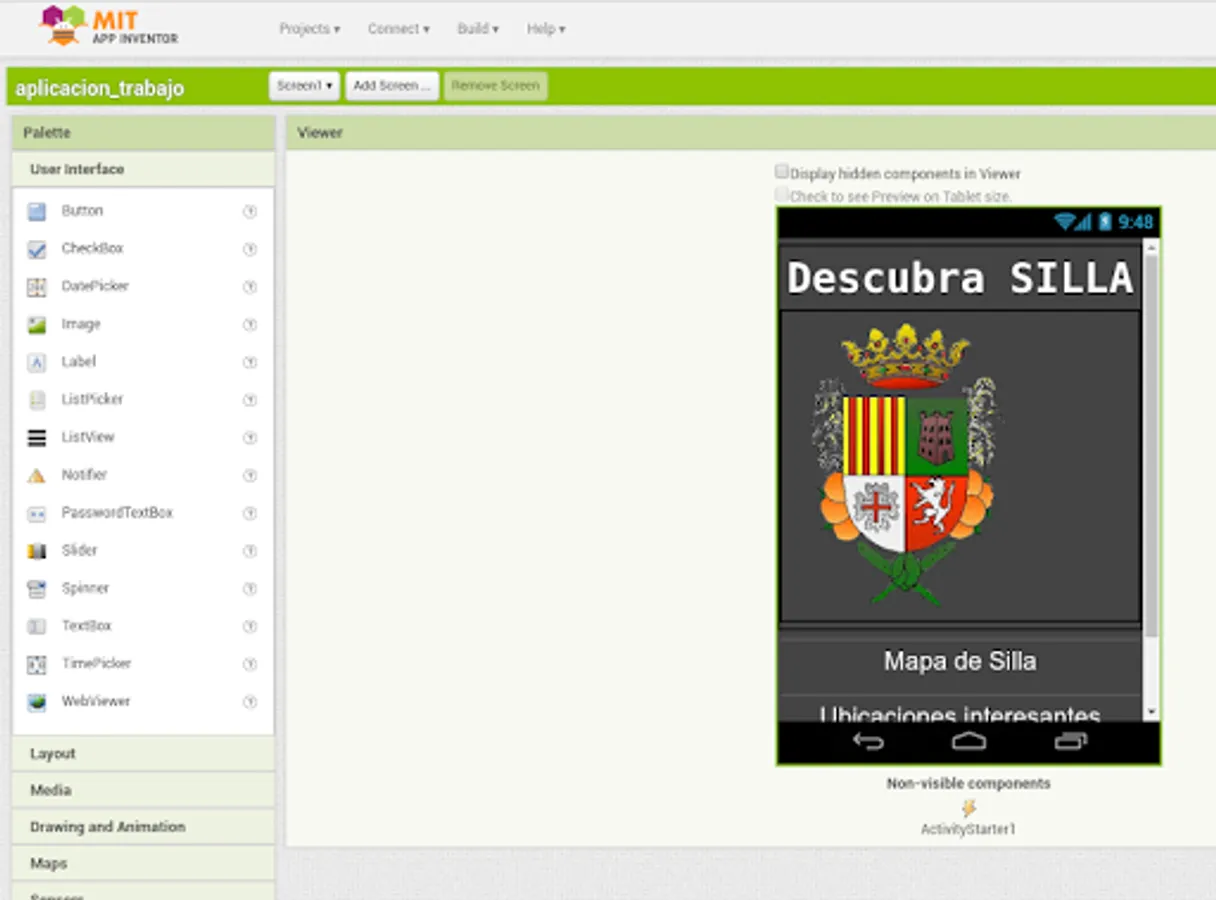Select the ListPicker component icon
This screenshot has height=900, width=1216.
point(37,400)
